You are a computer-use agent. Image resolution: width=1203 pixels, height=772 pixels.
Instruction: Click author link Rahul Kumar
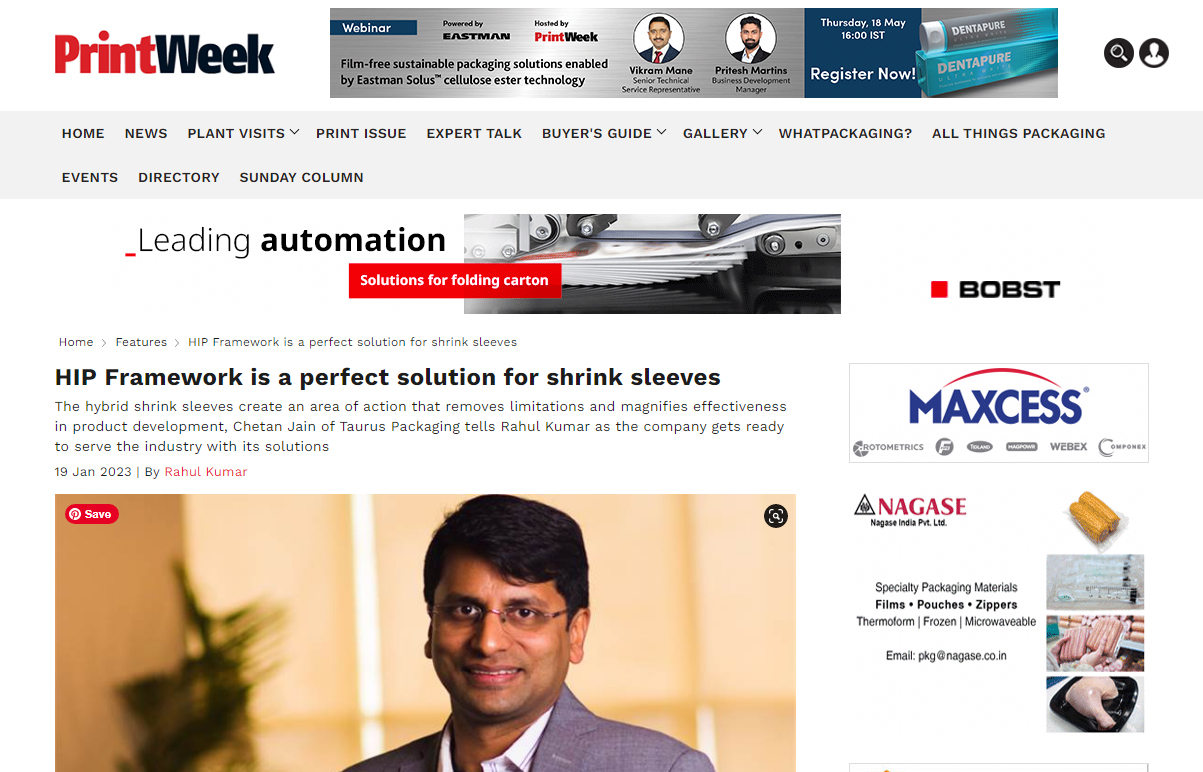coord(206,472)
